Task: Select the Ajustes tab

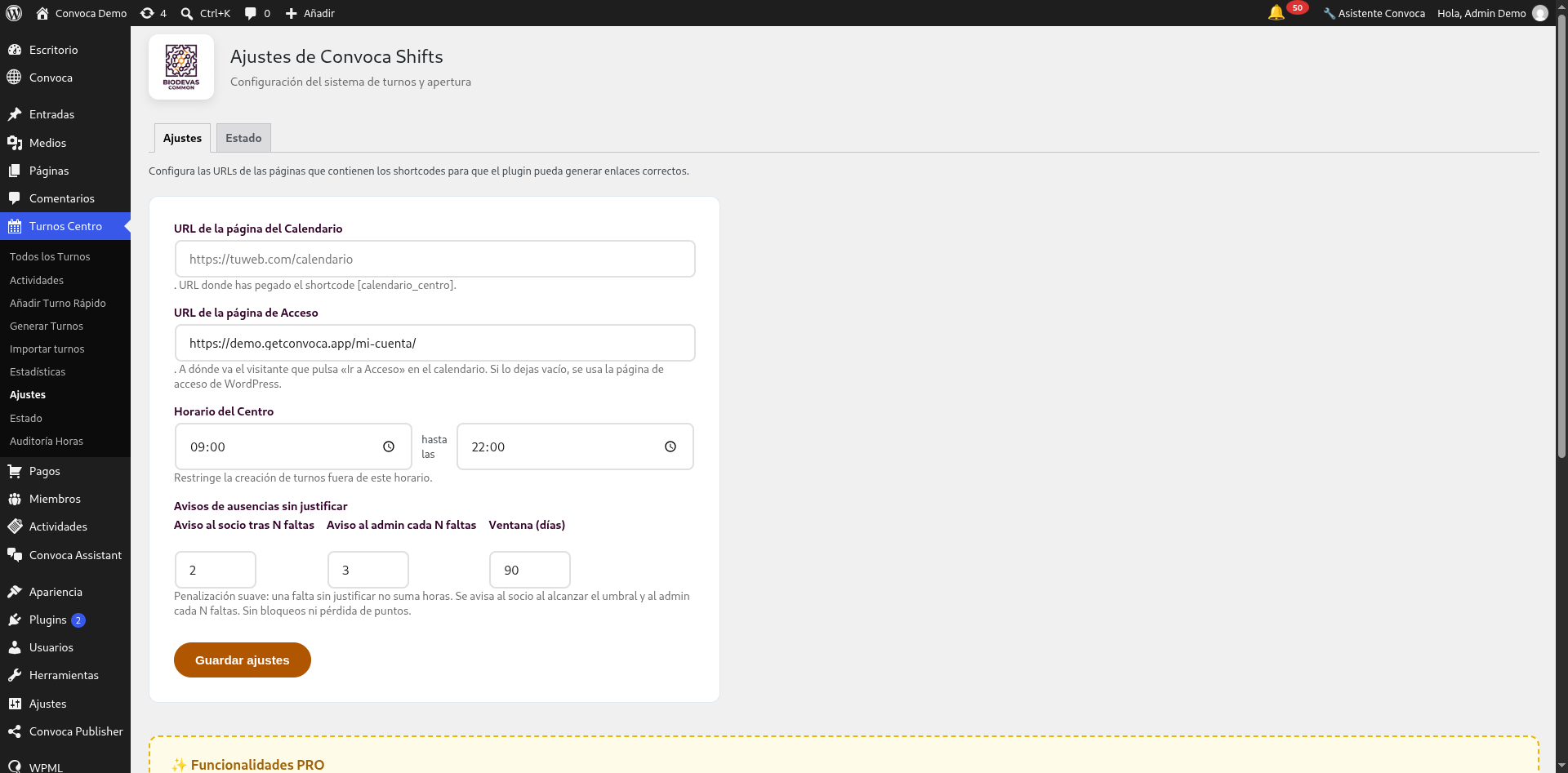Action: click(182, 138)
